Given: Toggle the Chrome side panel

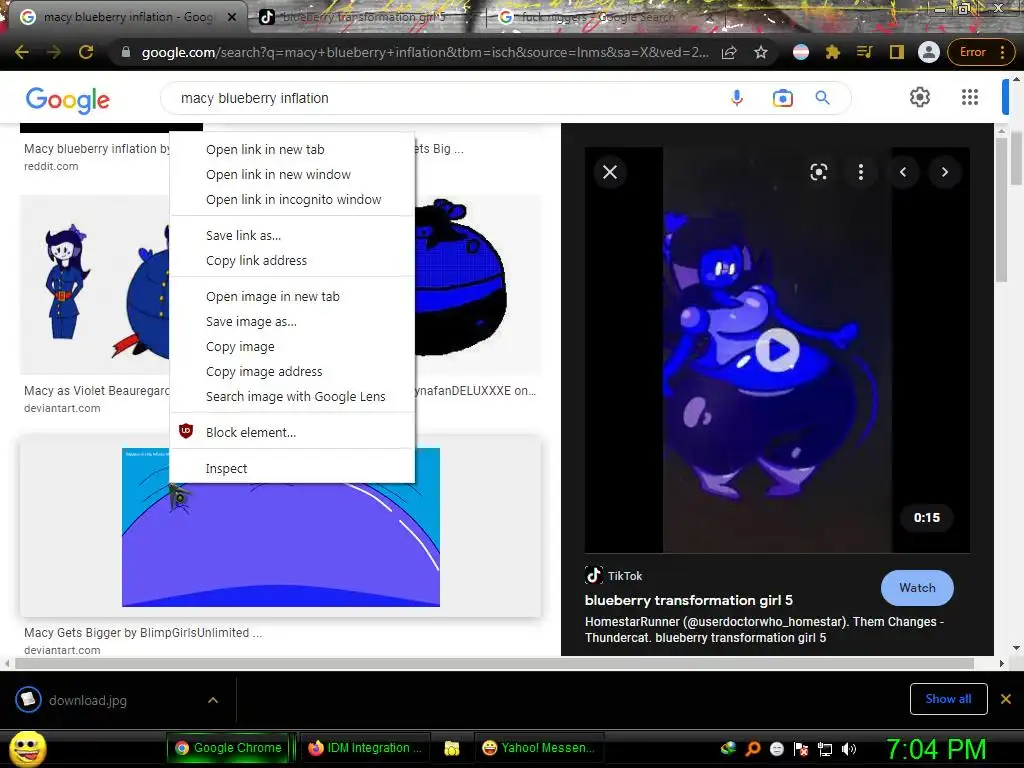Looking at the screenshot, I should (897, 52).
